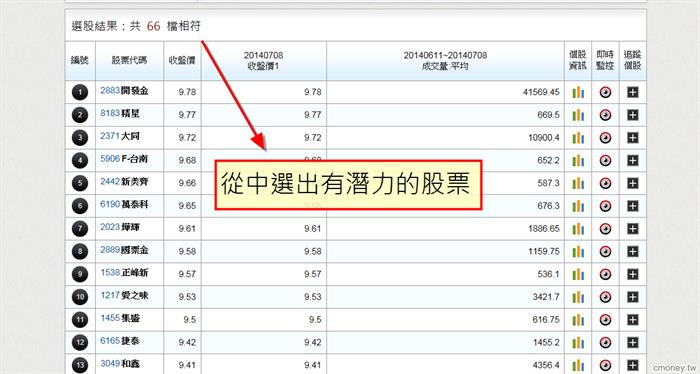This screenshot has width=700, height=374.
Task: Open stock info chart for stock 6190
Action: coord(578,206)
